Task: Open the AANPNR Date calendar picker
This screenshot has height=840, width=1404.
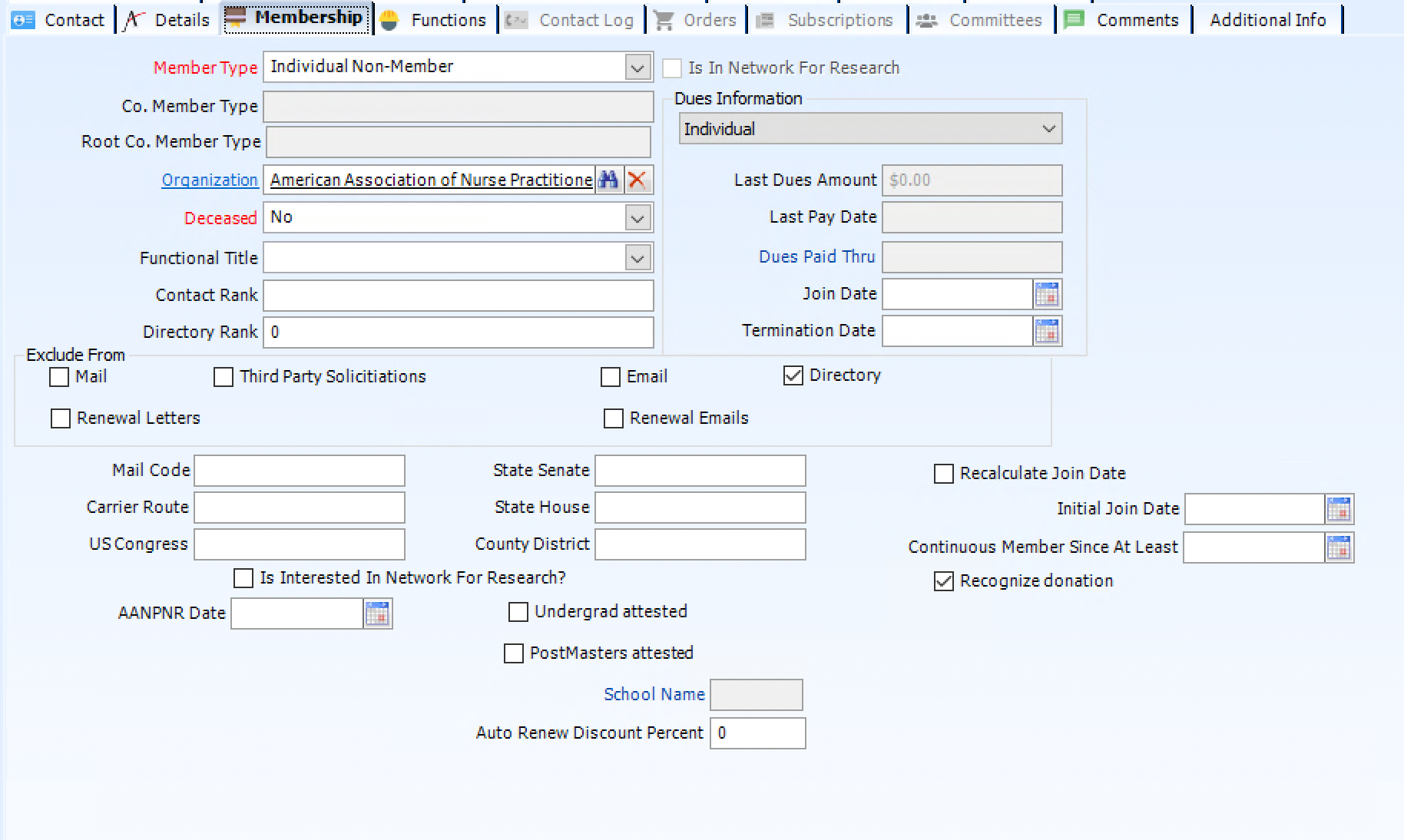Action: click(x=376, y=613)
